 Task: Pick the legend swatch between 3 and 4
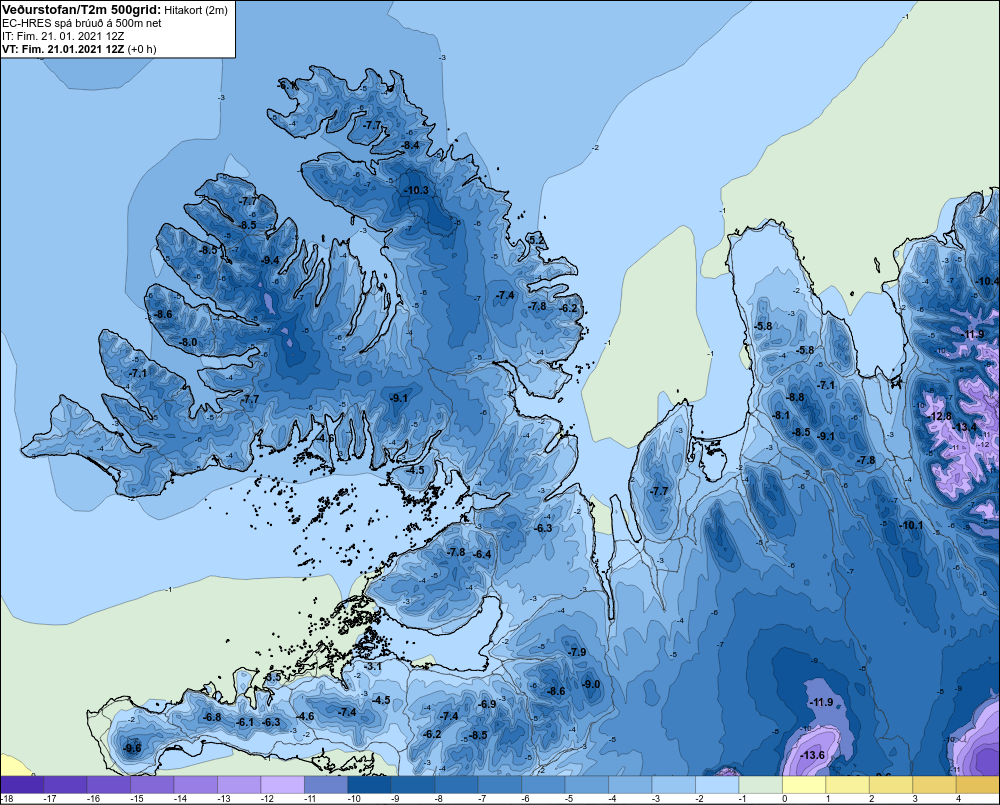934,784
